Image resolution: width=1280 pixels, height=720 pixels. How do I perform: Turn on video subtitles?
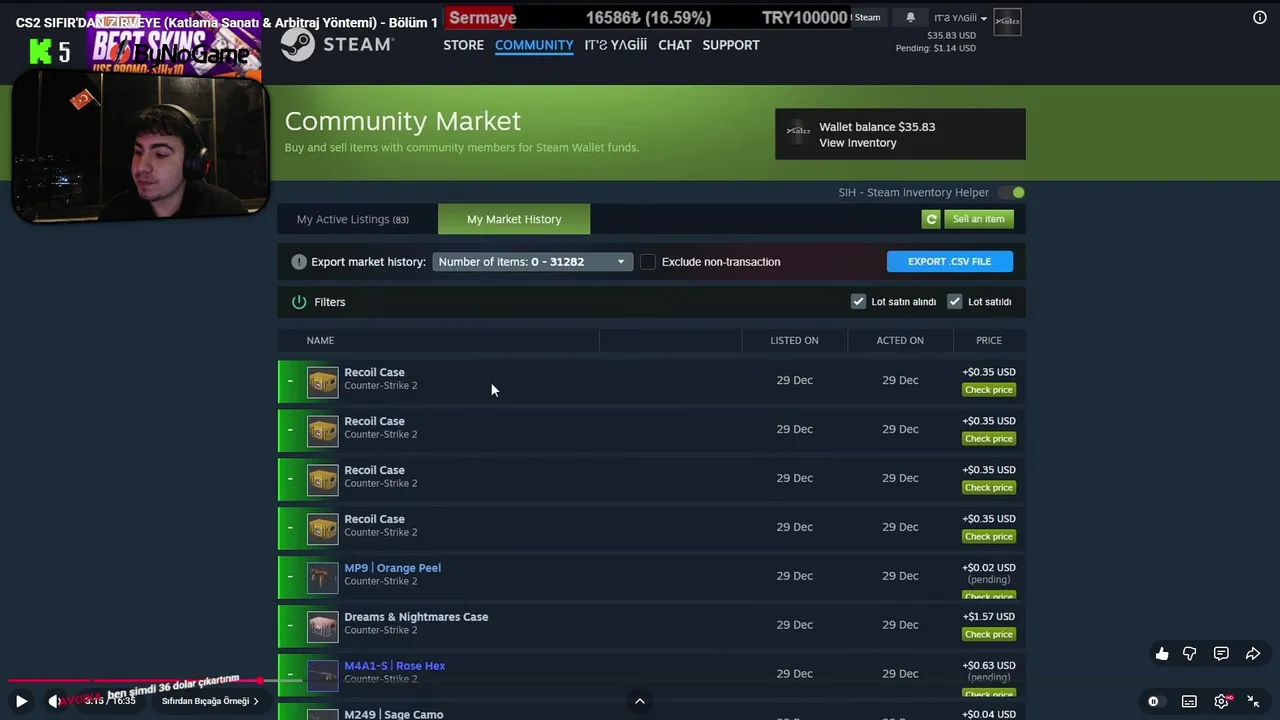(x=1189, y=701)
